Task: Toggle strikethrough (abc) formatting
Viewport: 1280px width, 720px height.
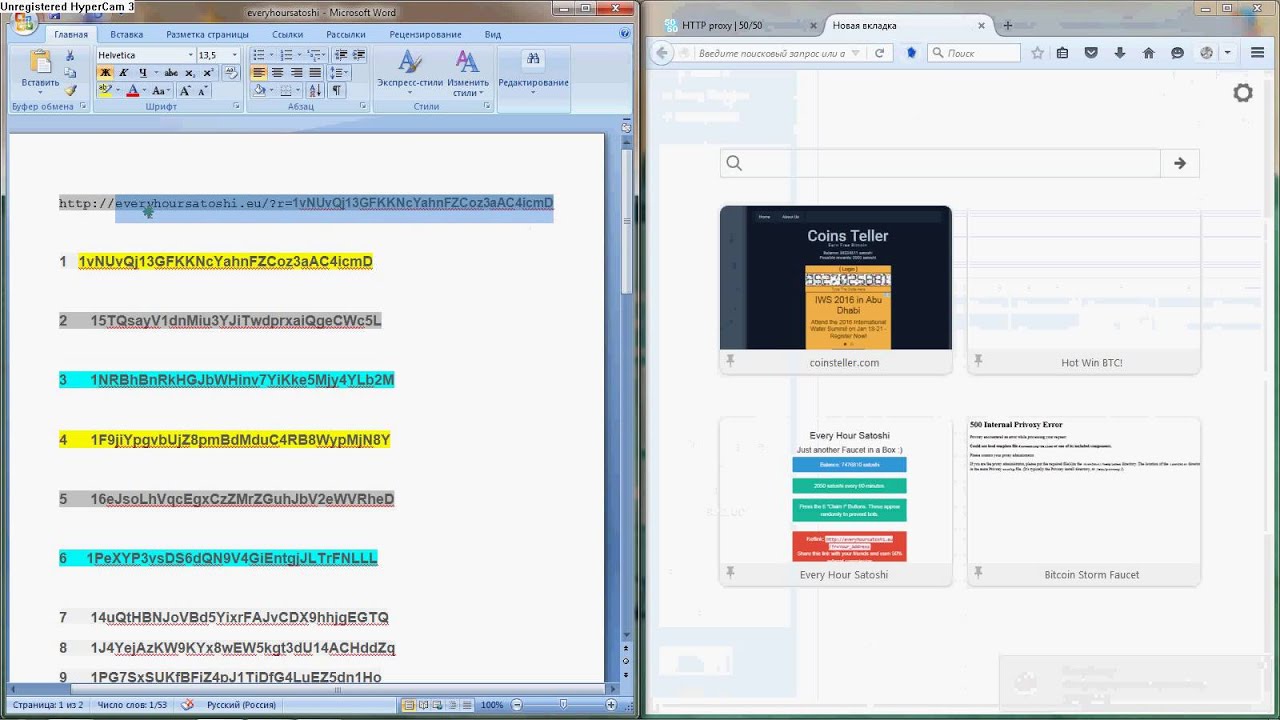Action: click(x=170, y=73)
